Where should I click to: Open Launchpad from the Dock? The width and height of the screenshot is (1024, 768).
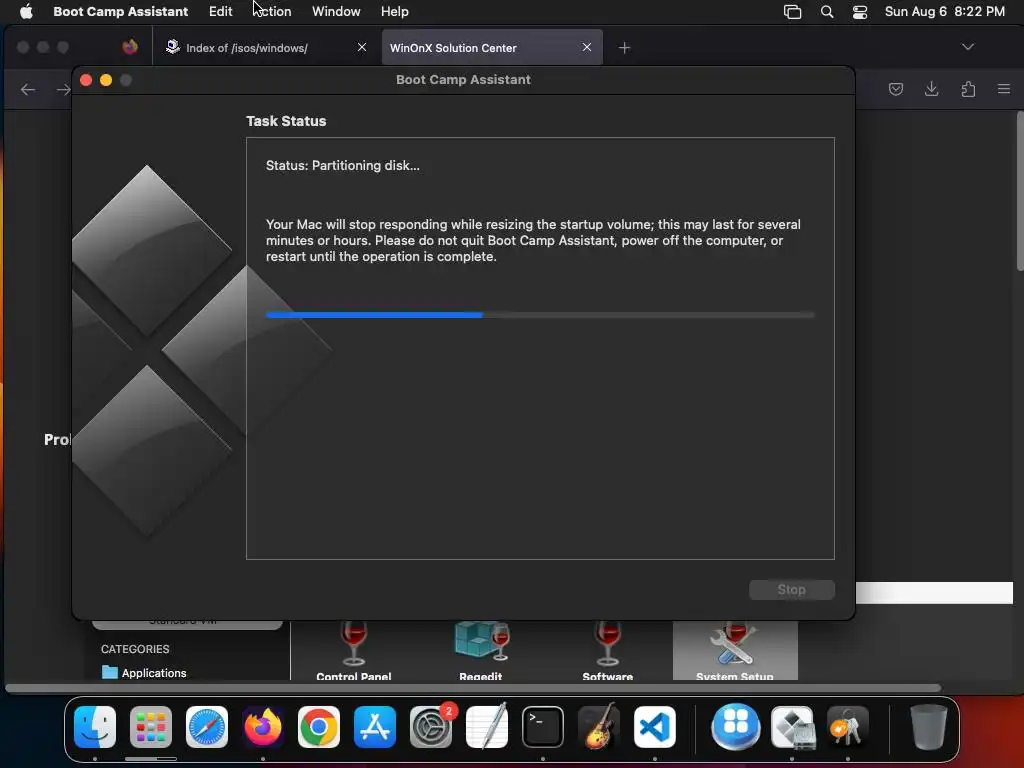(x=151, y=727)
